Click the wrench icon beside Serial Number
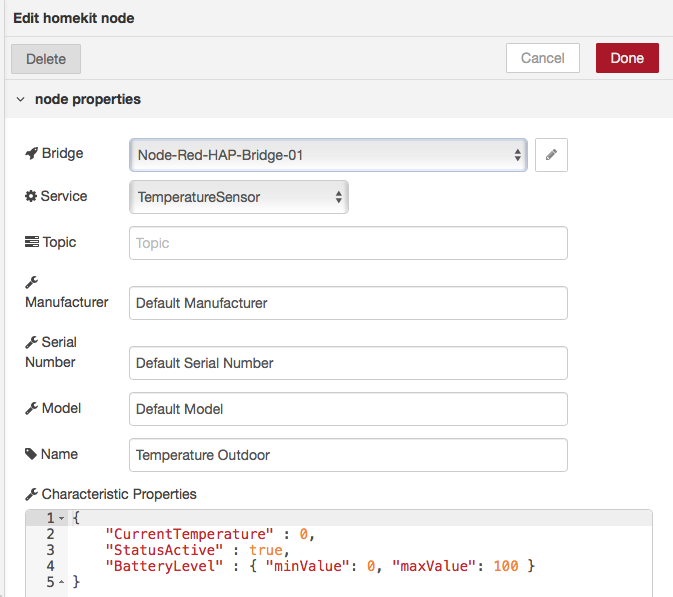This screenshot has height=597, width=673. (31, 342)
